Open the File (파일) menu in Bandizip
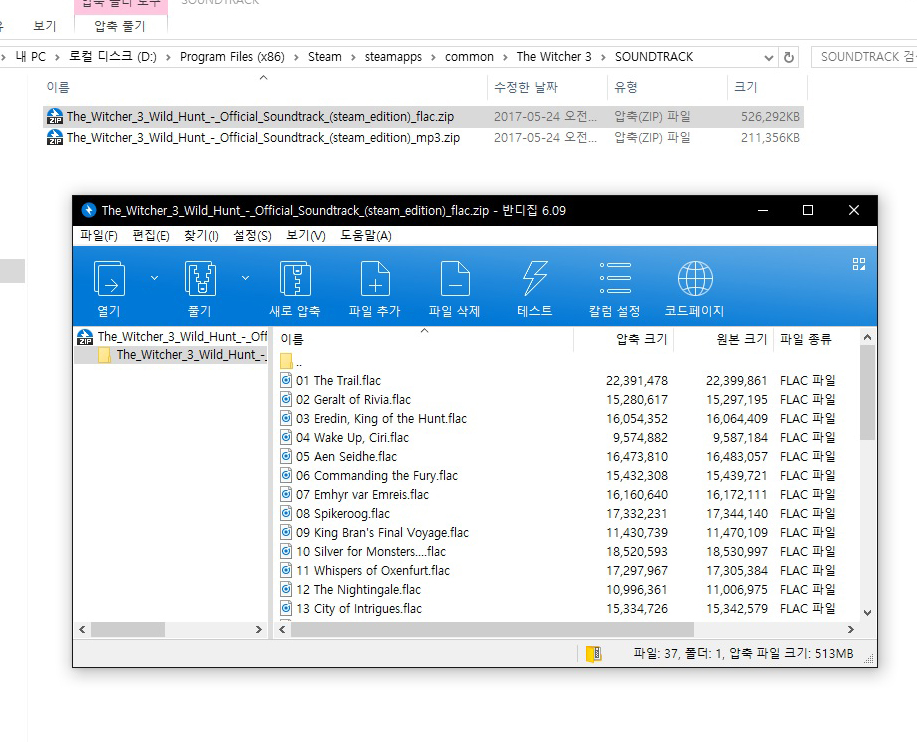Viewport: 917px width, 742px height. click(99, 236)
